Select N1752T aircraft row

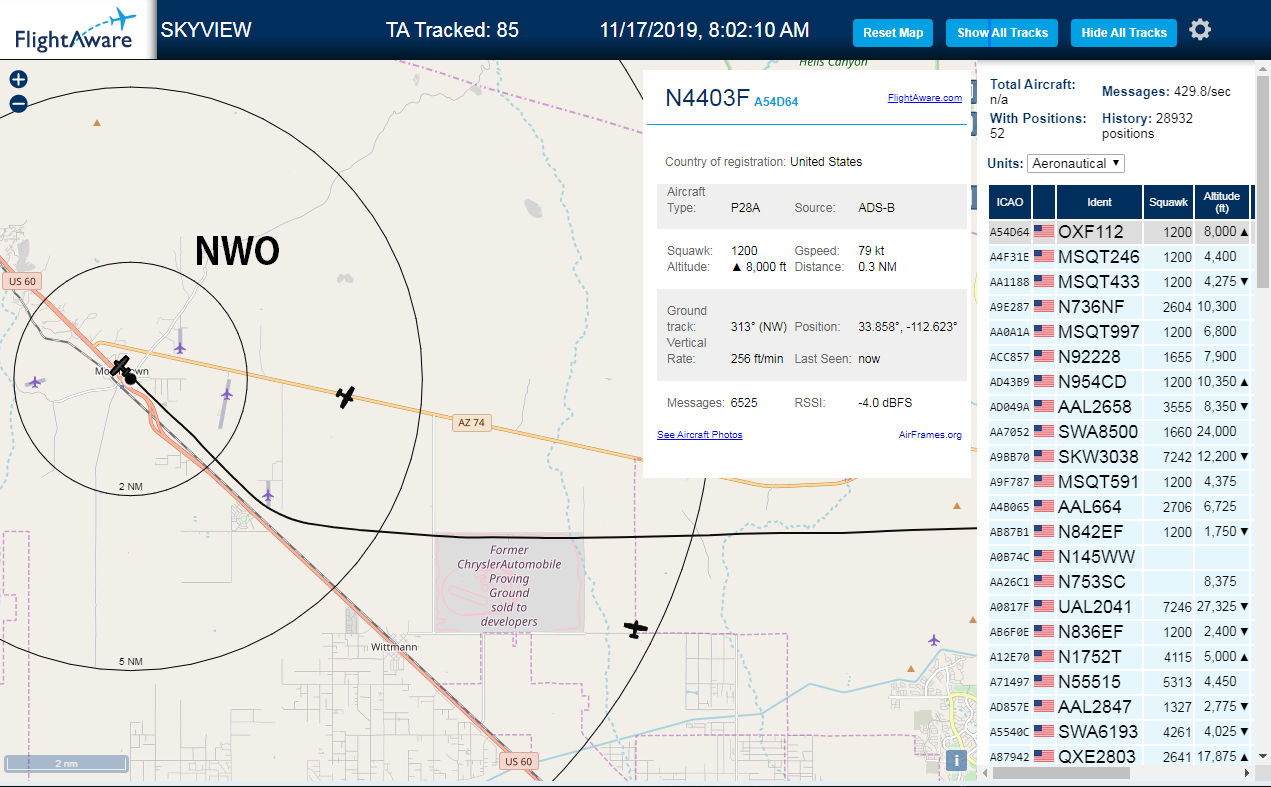tap(1121, 657)
